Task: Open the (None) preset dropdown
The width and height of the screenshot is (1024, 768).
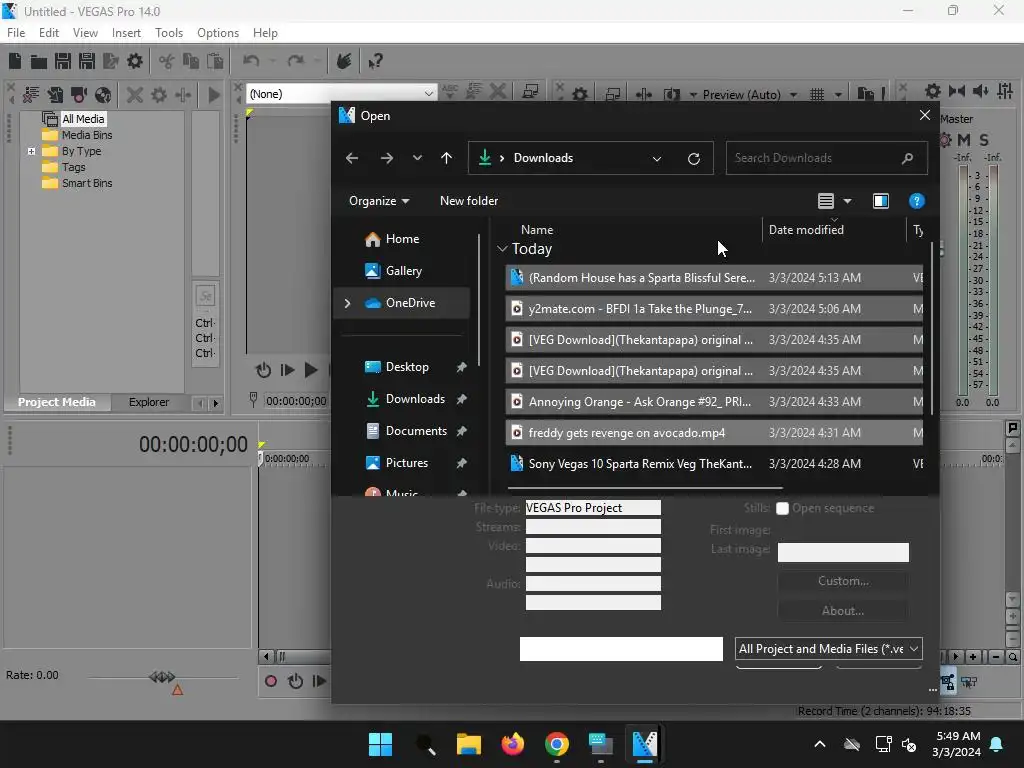Action: pos(340,94)
